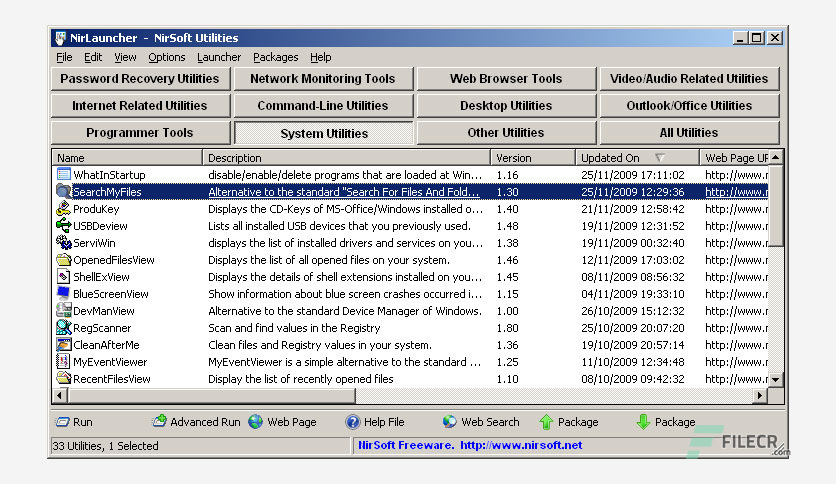Open the File menu

(64, 57)
